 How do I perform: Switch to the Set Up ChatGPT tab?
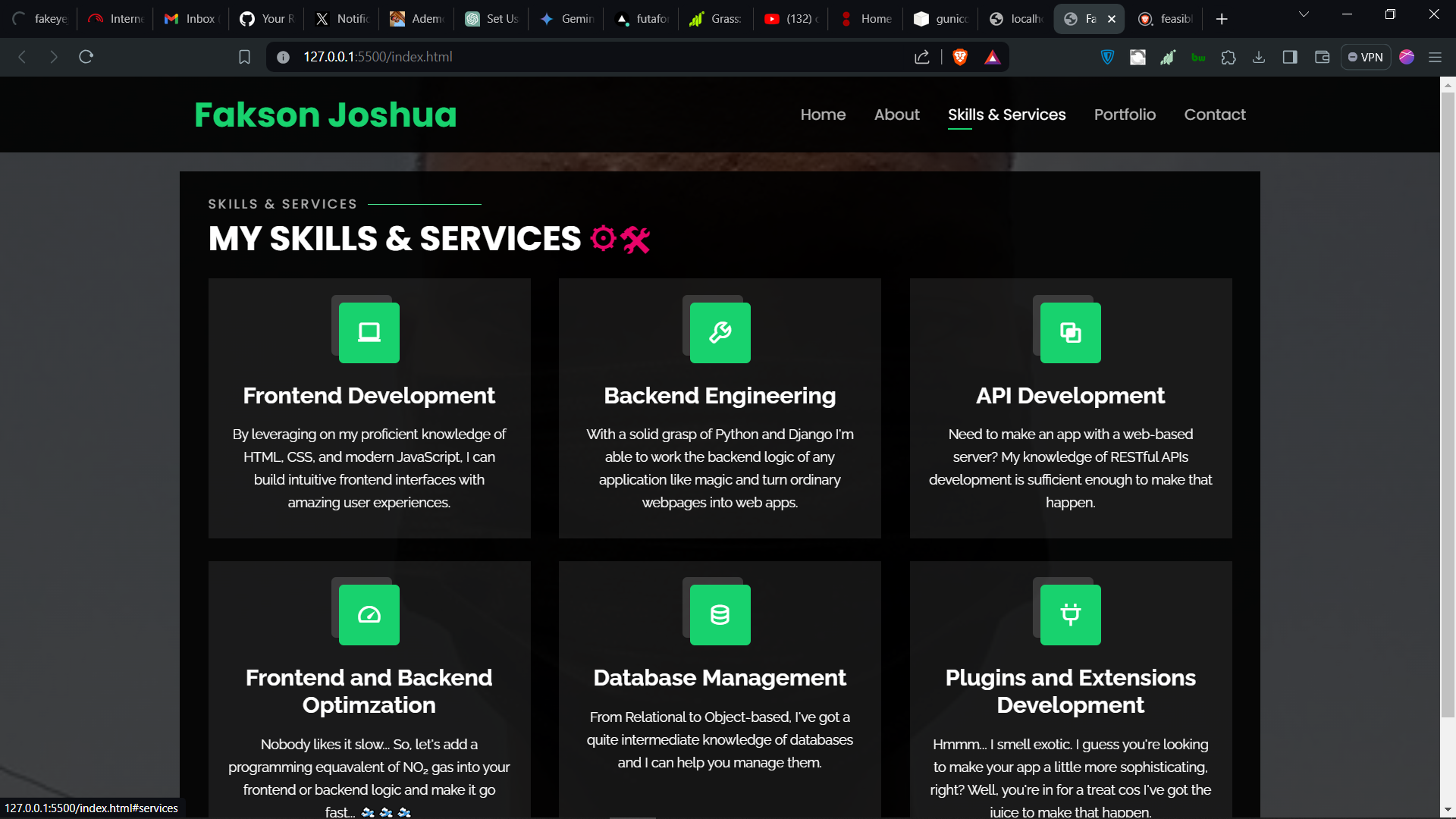click(x=491, y=19)
